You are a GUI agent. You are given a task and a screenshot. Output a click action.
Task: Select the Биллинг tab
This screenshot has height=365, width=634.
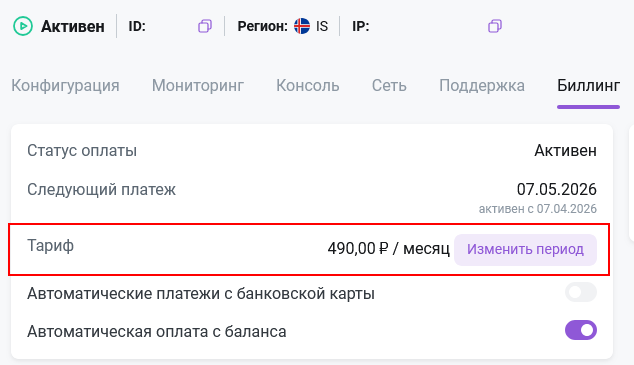coord(588,86)
